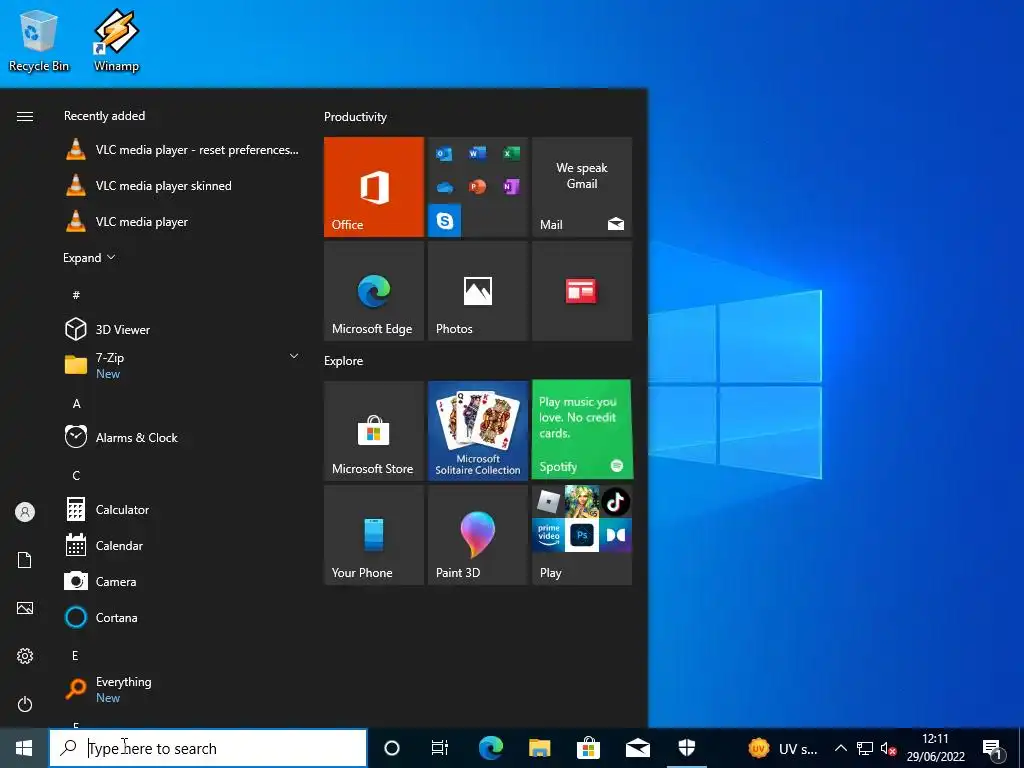Open Pictures from the Start sidebar
The height and width of the screenshot is (768, 1024).
tap(25, 608)
